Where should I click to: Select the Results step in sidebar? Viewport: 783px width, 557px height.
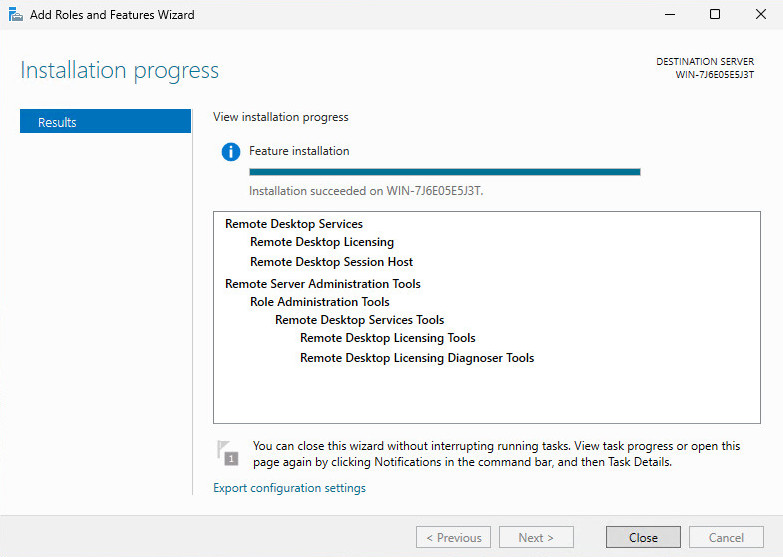point(105,121)
